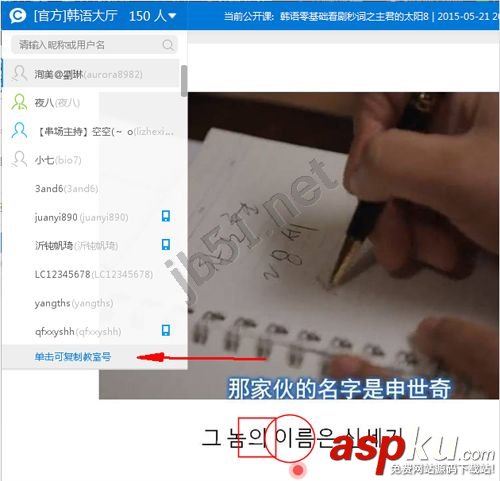Click the mobile device icon next to qfxxyshh
This screenshot has height=481, width=500.
(166, 330)
